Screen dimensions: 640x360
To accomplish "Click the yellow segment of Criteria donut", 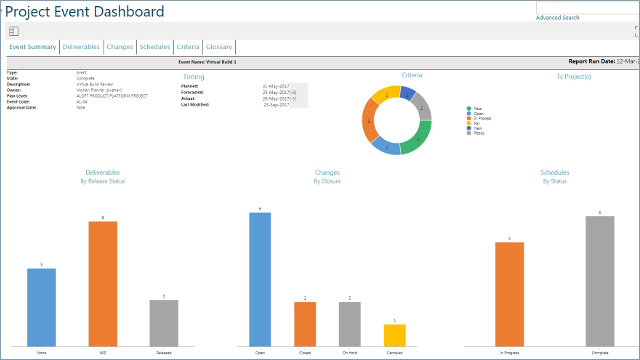I will click(385, 95).
